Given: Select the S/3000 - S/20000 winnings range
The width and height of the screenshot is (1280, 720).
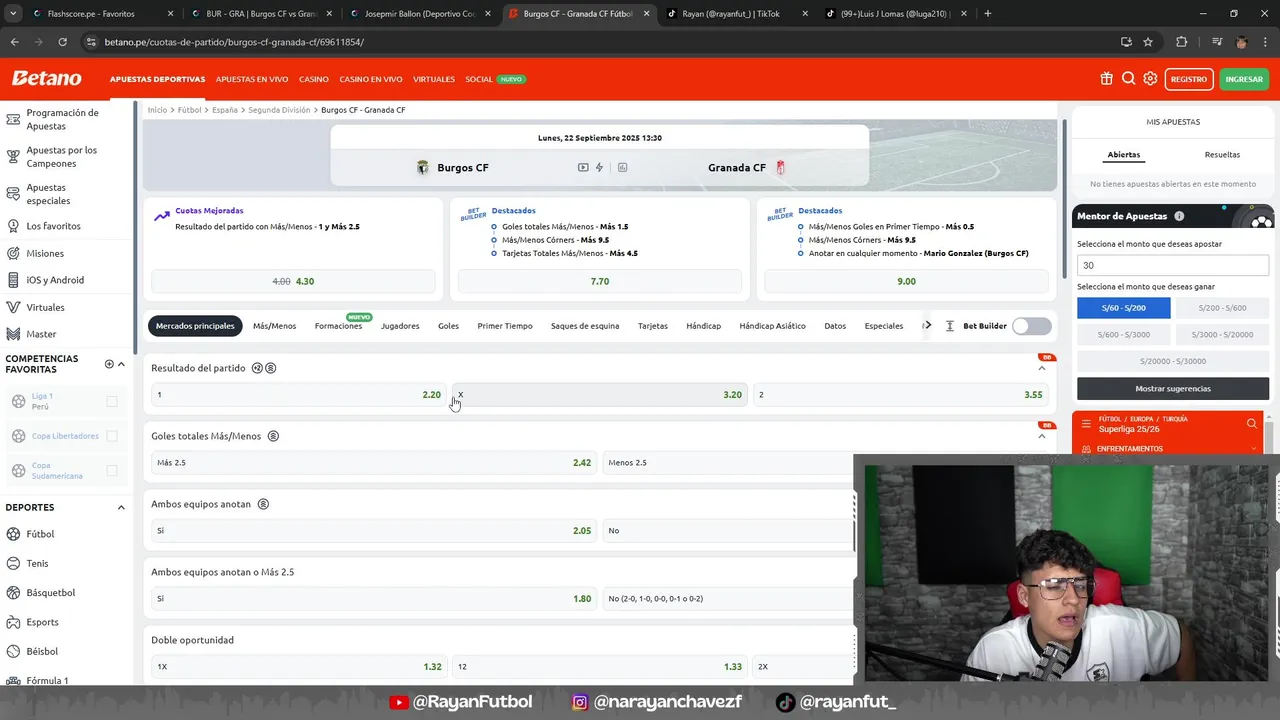Looking at the screenshot, I should tap(1222, 334).
